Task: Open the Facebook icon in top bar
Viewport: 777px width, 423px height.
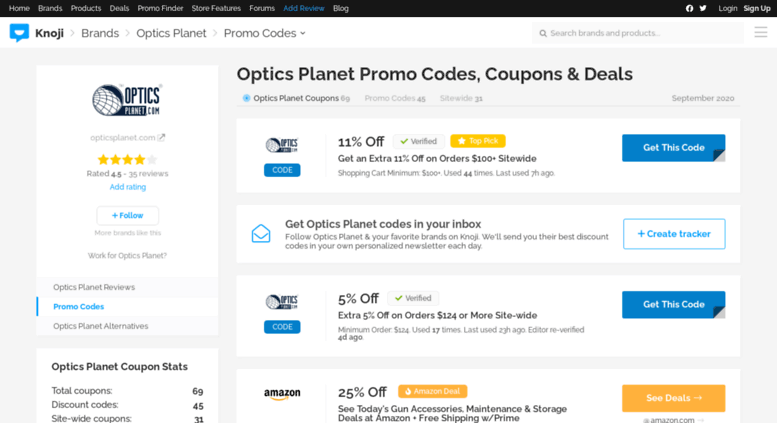Action: pyautogui.click(x=689, y=8)
